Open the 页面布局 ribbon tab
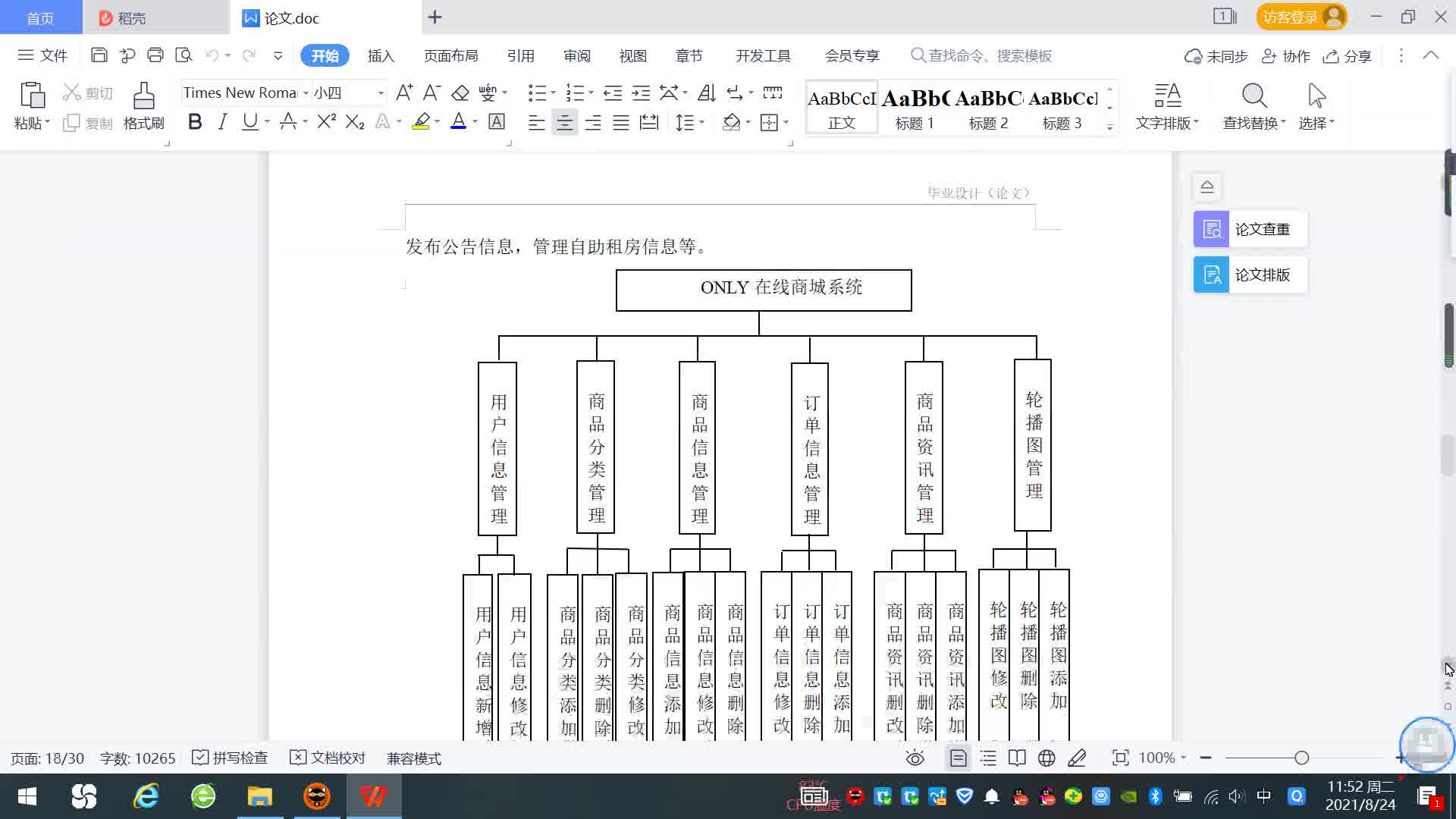The image size is (1456, 819). pyautogui.click(x=450, y=55)
